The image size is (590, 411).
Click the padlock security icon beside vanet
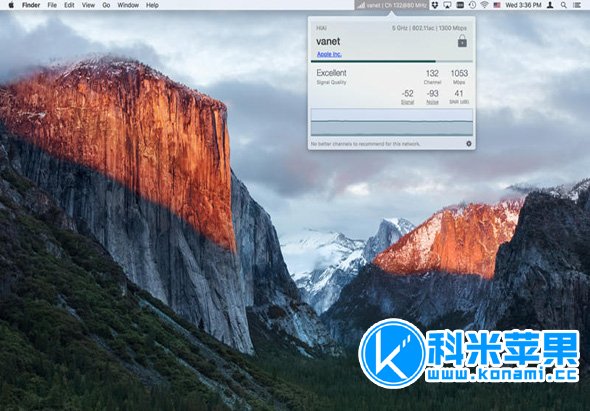(462, 41)
